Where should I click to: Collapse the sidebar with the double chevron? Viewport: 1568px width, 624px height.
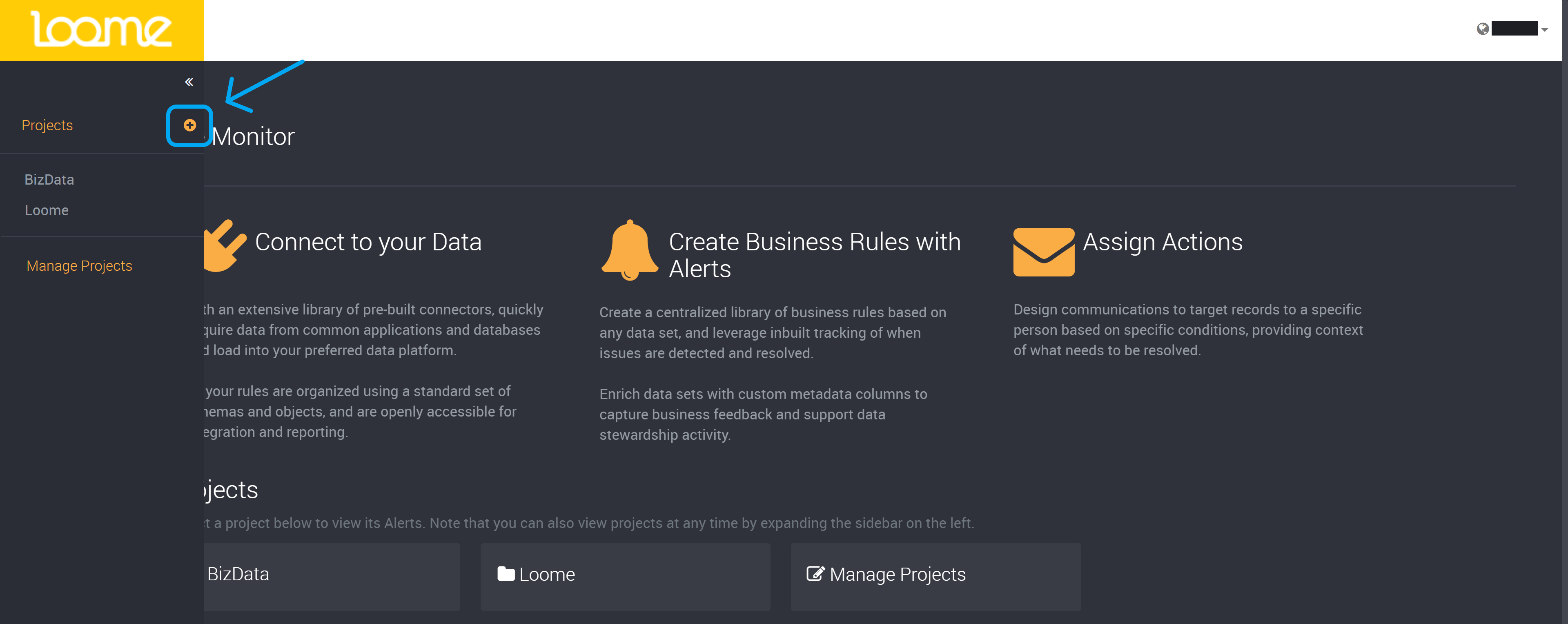(x=189, y=82)
